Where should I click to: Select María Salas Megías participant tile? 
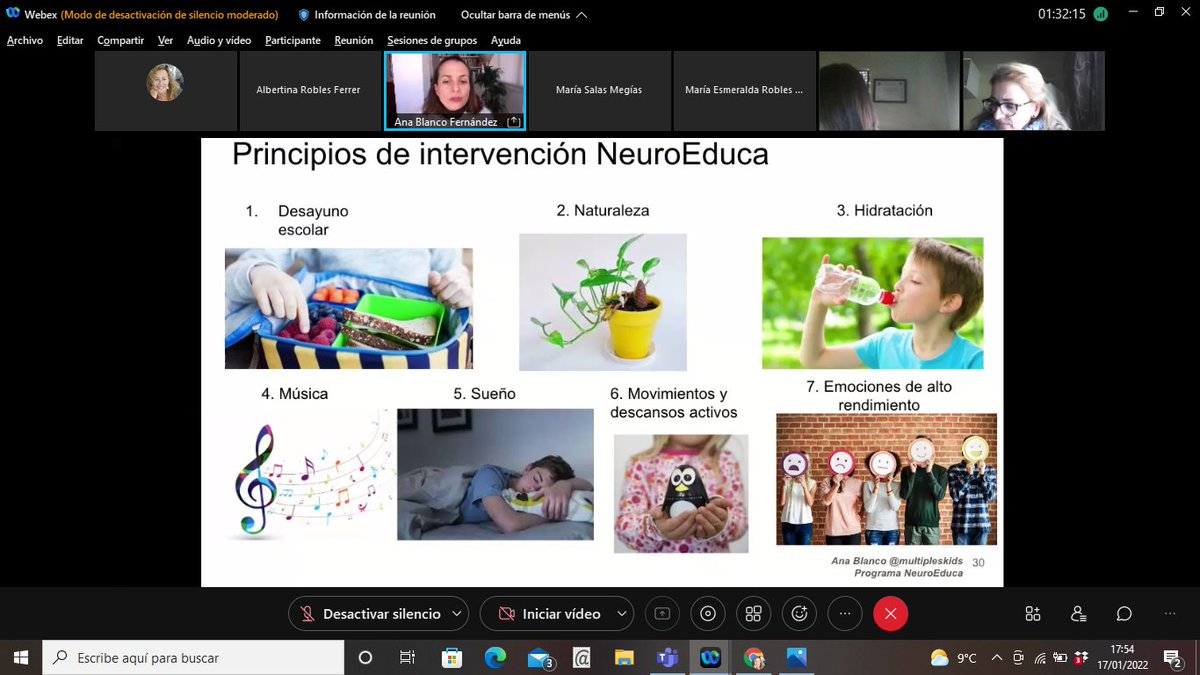click(599, 91)
